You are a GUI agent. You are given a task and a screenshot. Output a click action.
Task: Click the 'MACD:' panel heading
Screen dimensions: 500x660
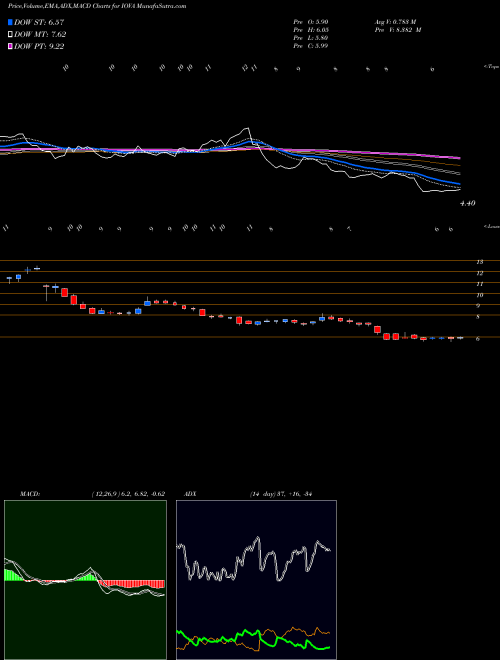pyautogui.click(x=29, y=494)
